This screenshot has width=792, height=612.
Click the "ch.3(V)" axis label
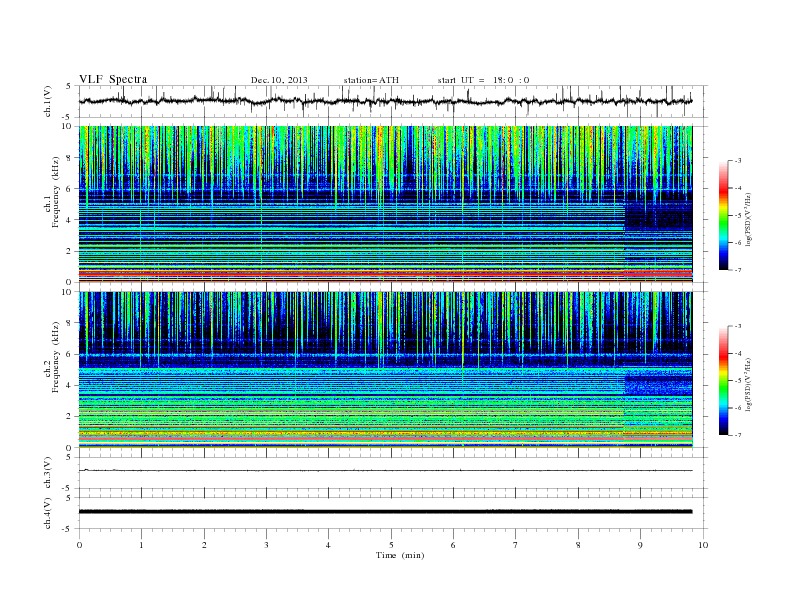point(48,473)
